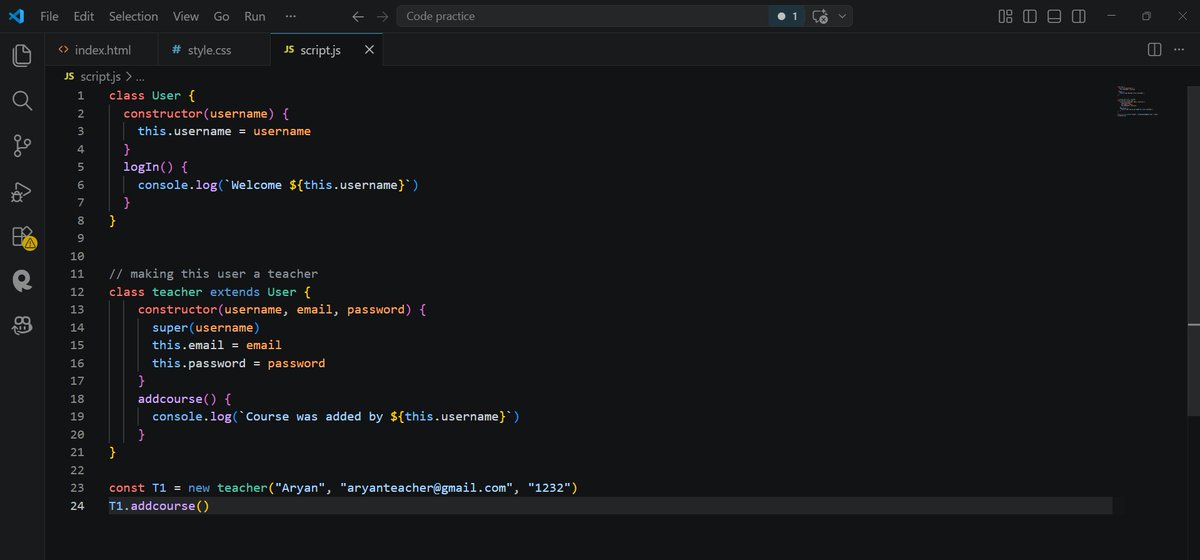This screenshot has width=1200, height=560.
Task: Click 'this.username = username' on line 3
Action: pos(224,131)
